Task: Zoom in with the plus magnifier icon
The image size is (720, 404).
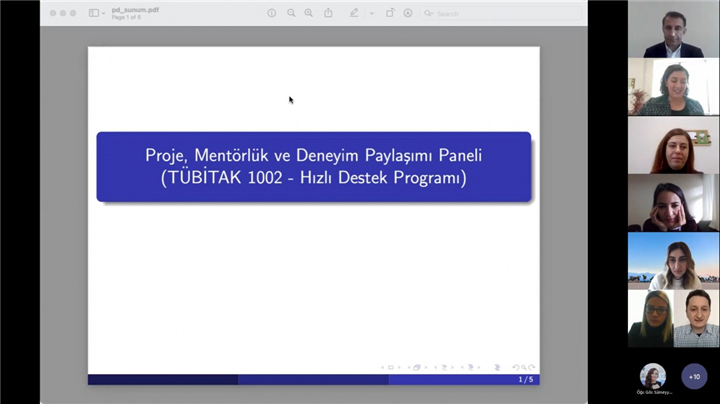Action: coord(309,13)
